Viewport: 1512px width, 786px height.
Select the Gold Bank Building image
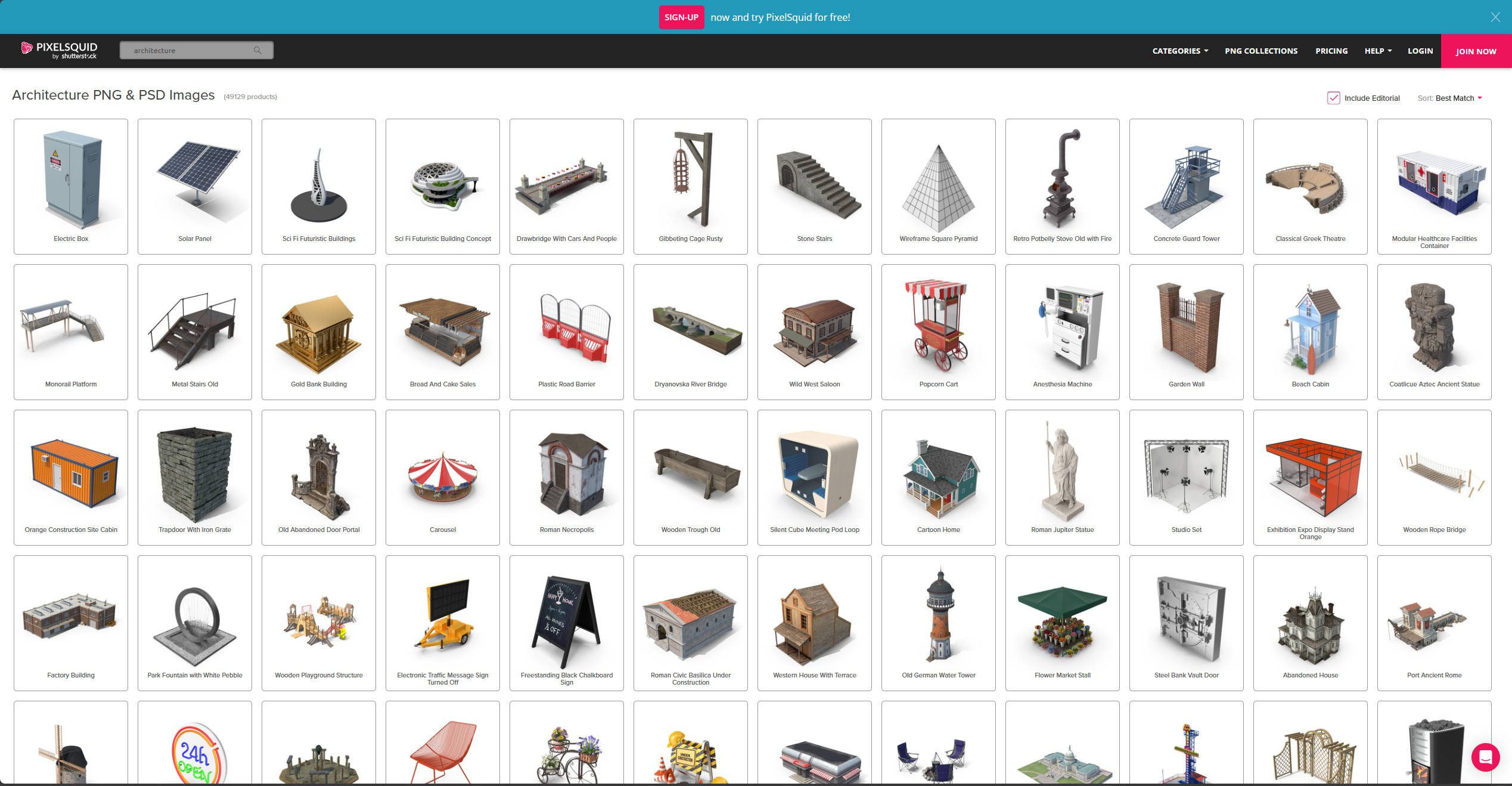(x=319, y=332)
